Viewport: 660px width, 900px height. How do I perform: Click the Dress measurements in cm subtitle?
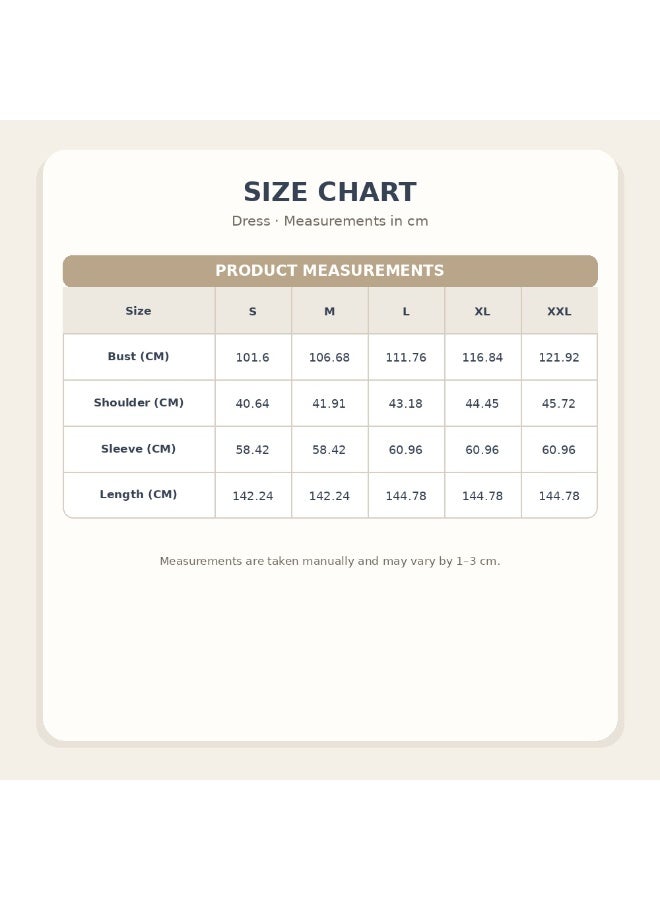point(330,221)
